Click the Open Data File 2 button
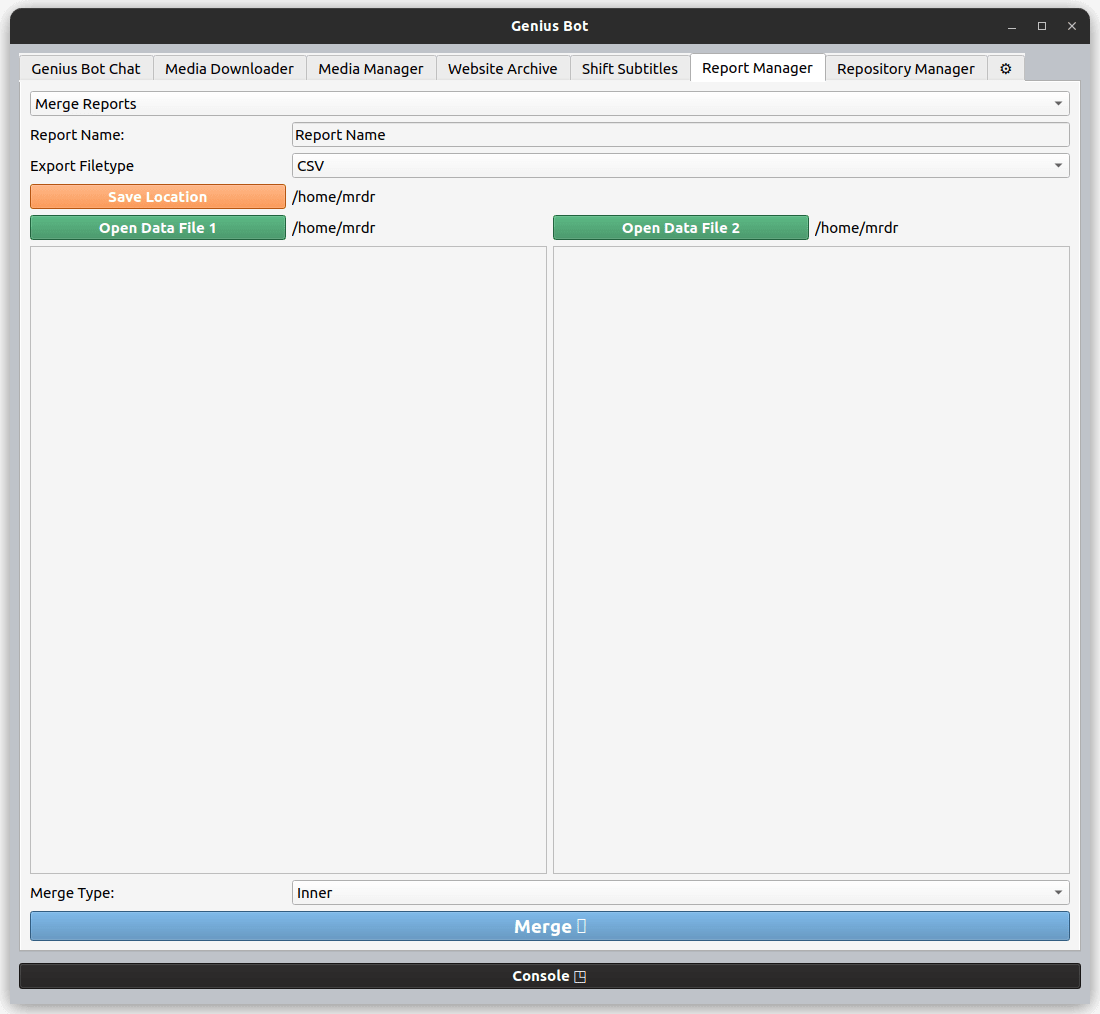Screen dimensions: 1100x1014 coord(680,227)
